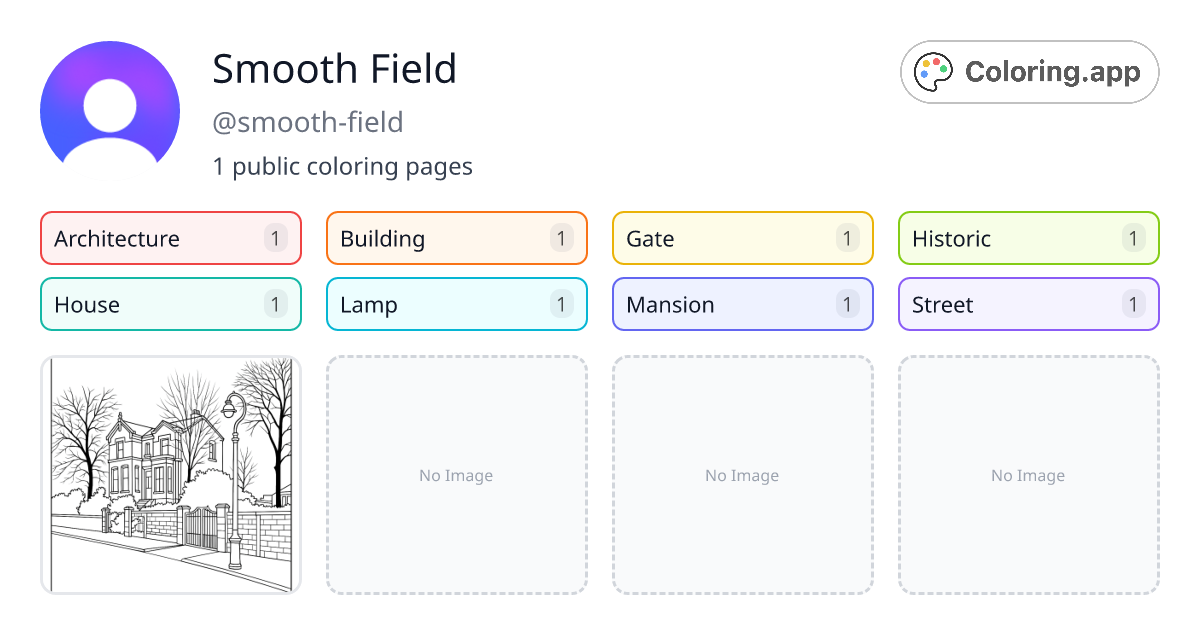Image resolution: width=1200 pixels, height=630 pixels.
Task: Click the Coloring.app button
Action: point(1029,71)
